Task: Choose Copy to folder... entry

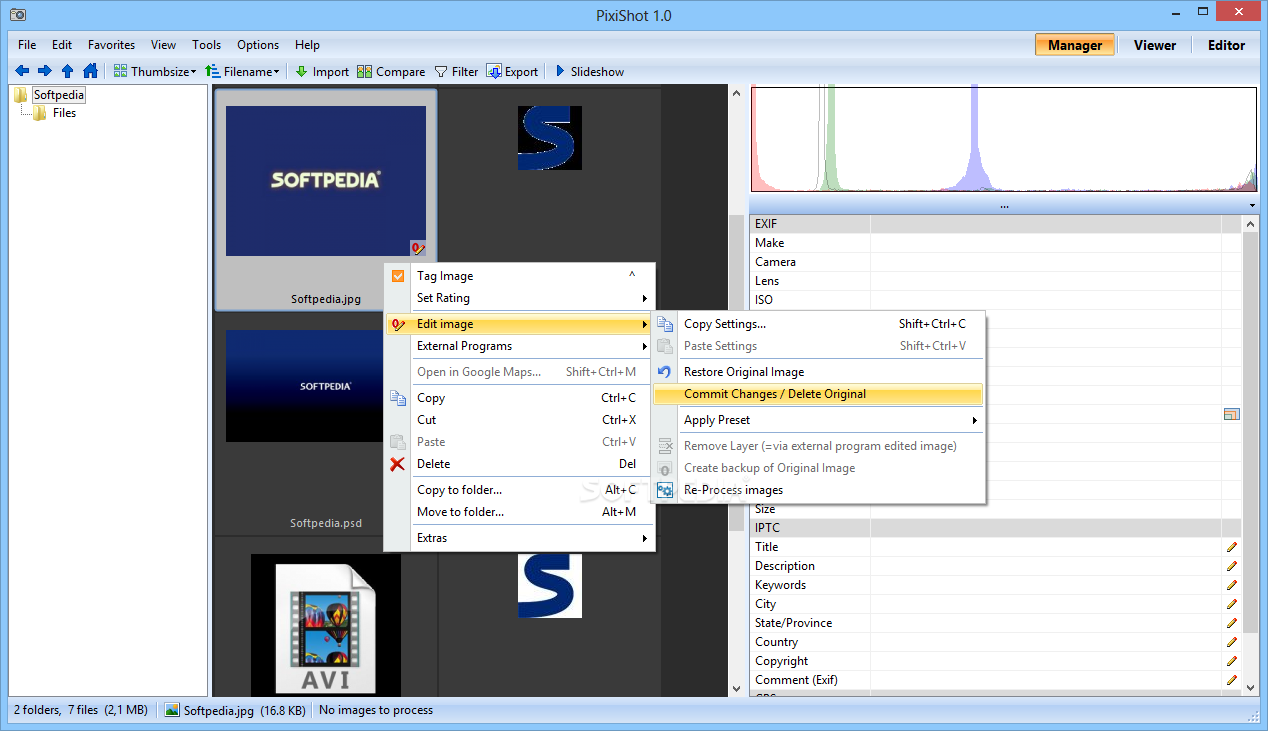Action: [x=520, y=490]
